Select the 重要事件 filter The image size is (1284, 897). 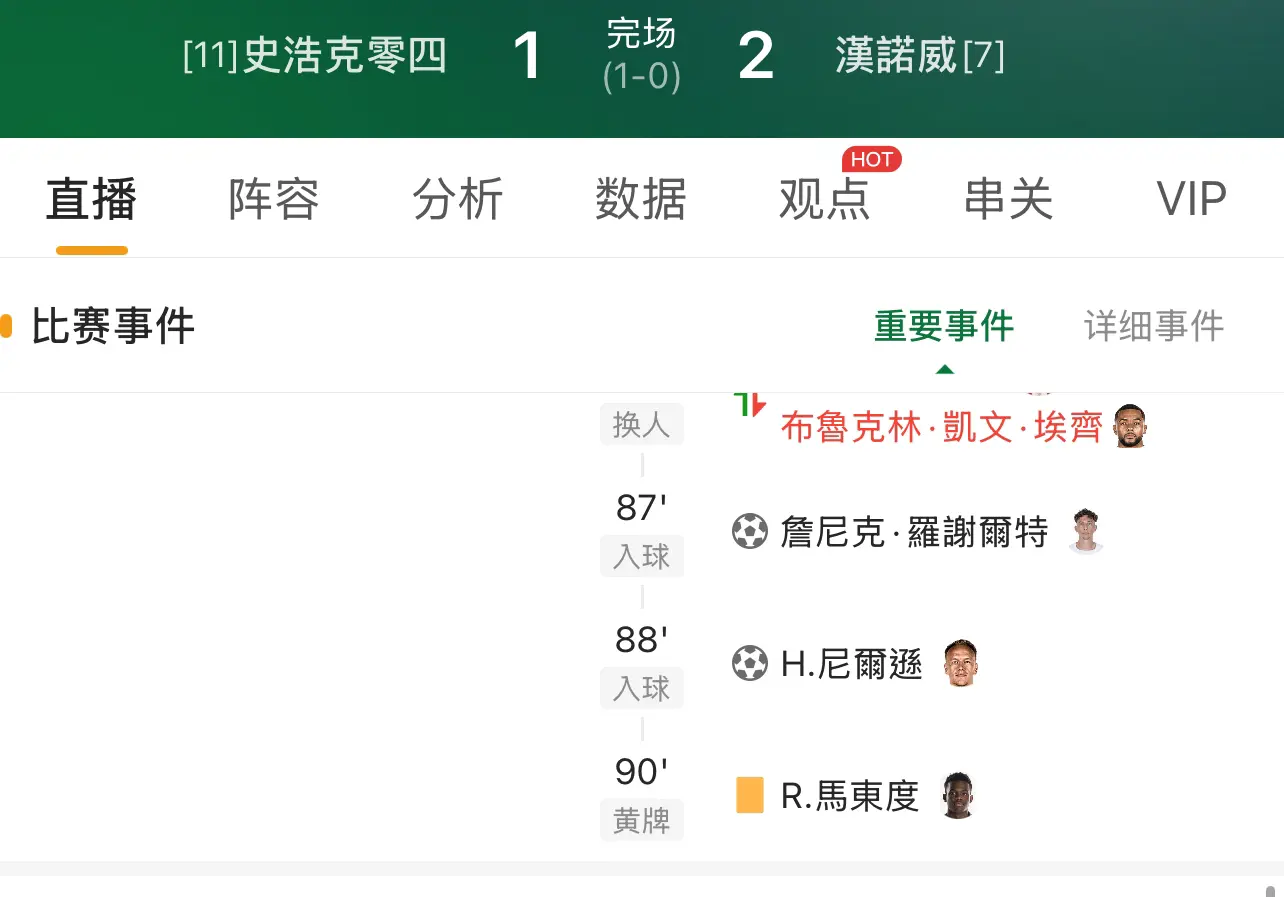pyautogui.click(x=944, y=326)
